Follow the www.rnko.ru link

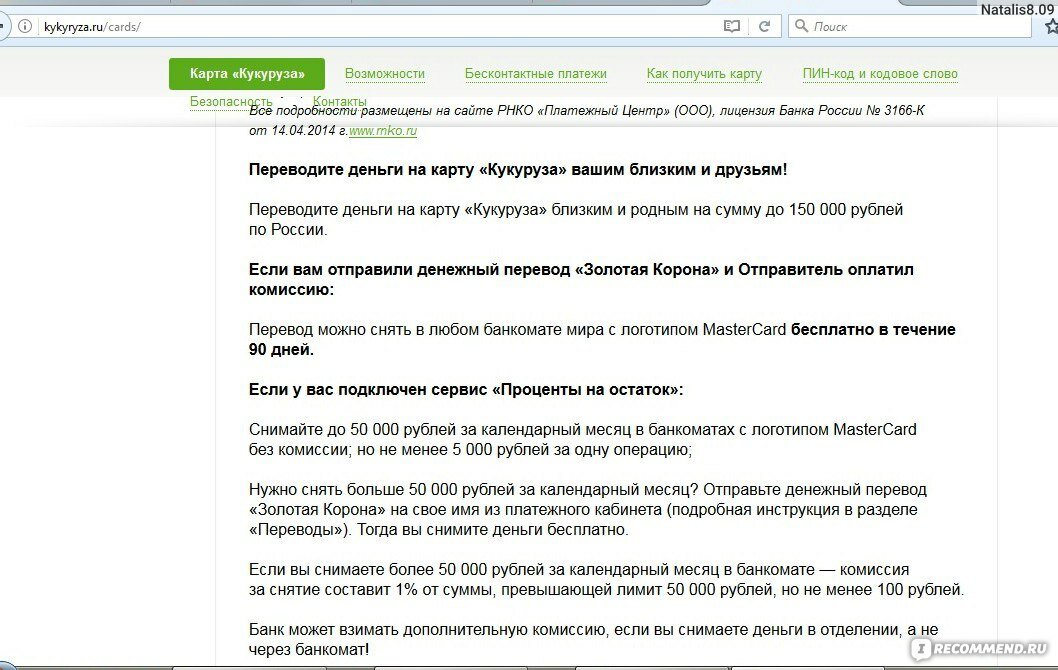(383, 131)
